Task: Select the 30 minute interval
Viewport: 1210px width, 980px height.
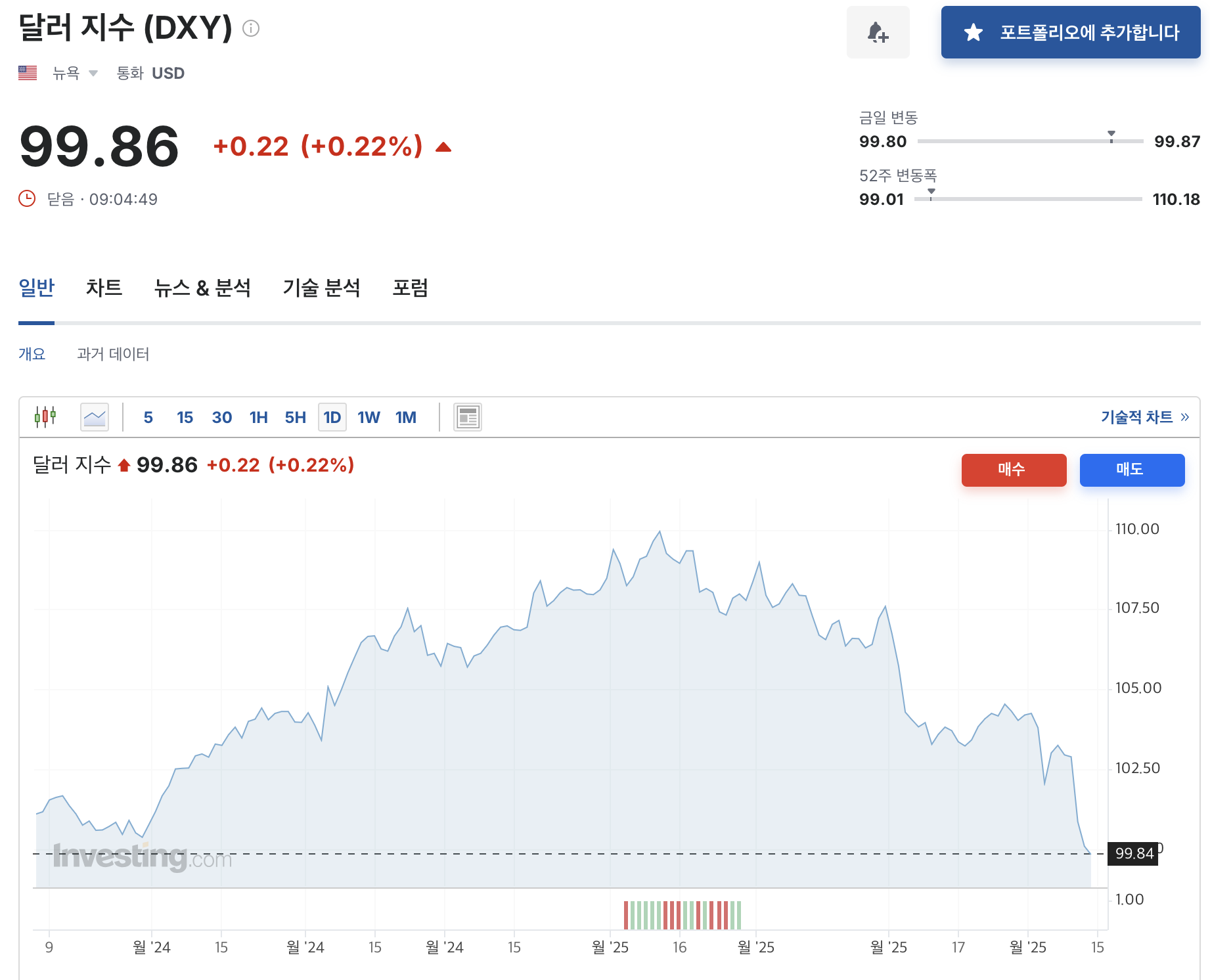Action: [222, 417]
